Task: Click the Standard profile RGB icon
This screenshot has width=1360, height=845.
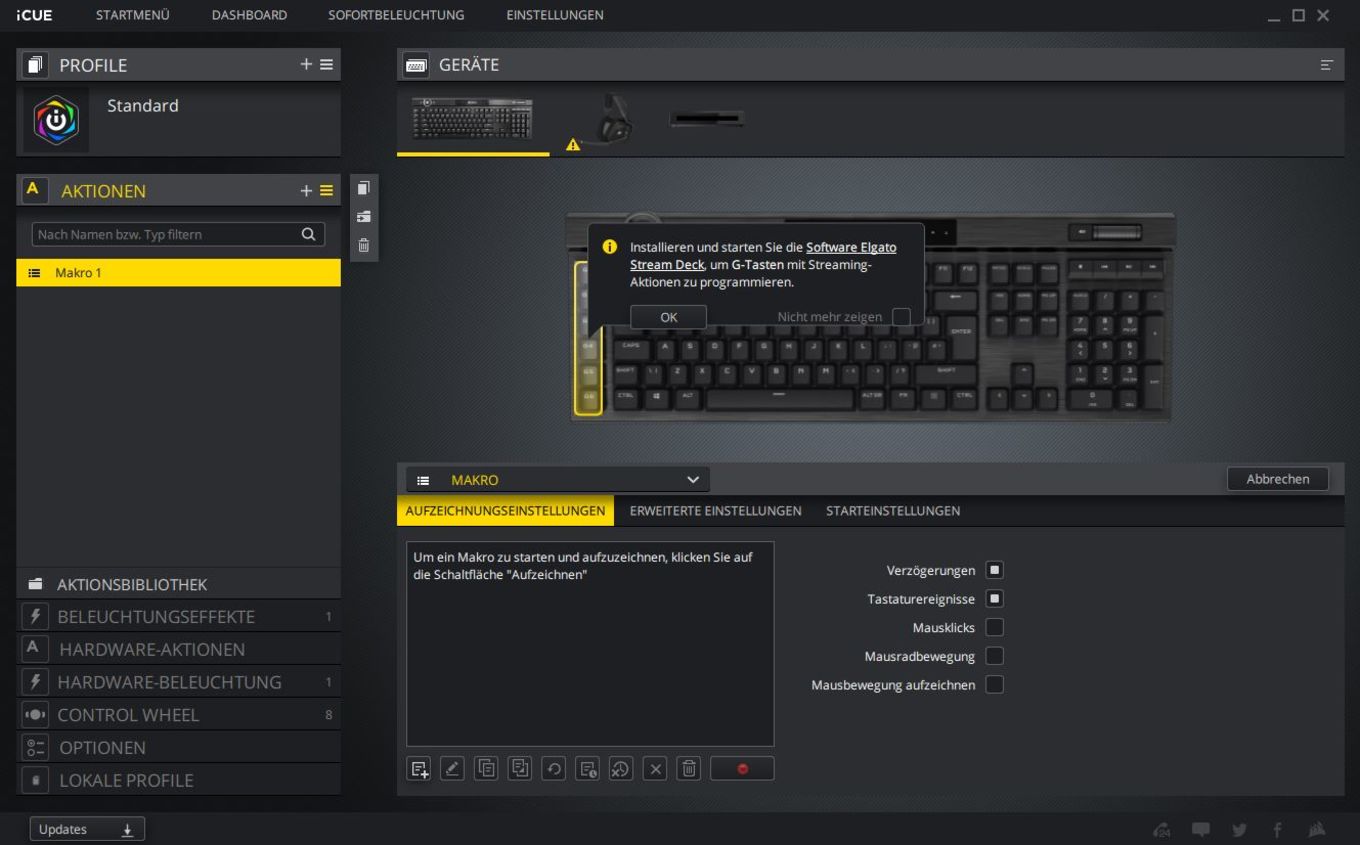Action: tap(56, 120)
